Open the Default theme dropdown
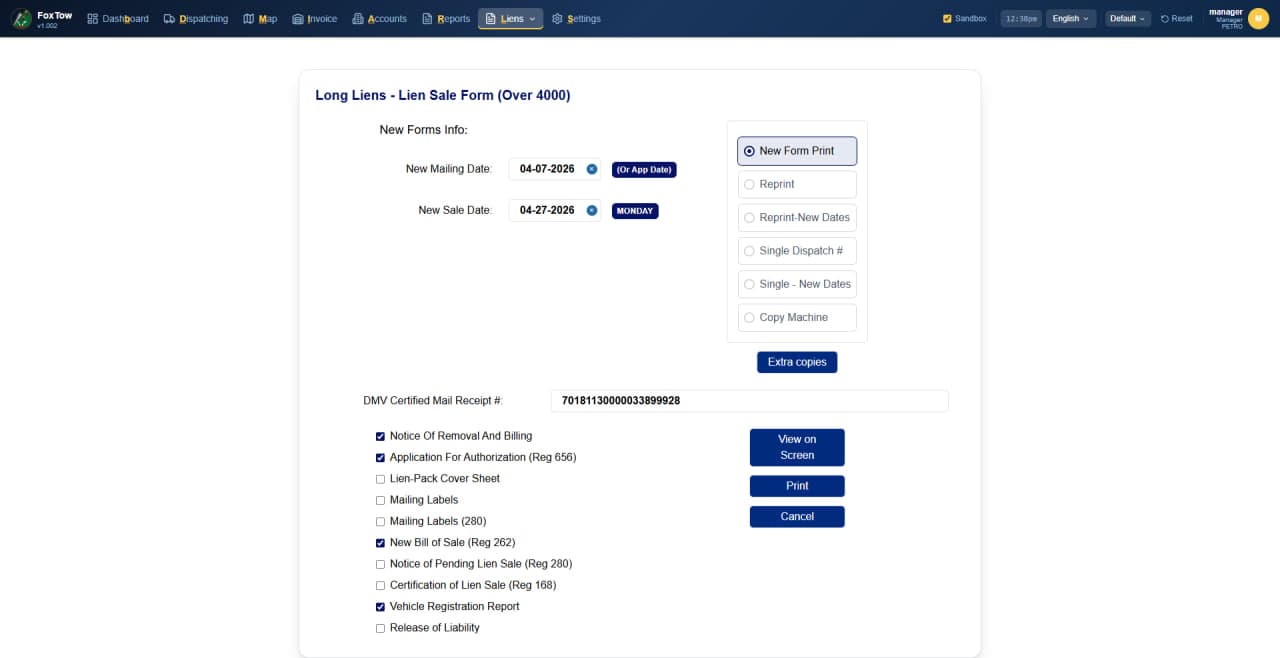The height and width of the screenshot is (658, 1280). pyautogui.click(x=1127, y=18)
